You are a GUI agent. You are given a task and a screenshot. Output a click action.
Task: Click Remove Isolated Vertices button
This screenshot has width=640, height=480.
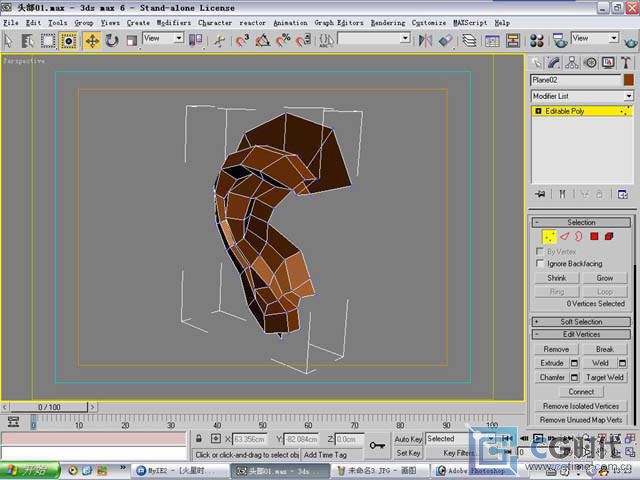coord(581,406)
